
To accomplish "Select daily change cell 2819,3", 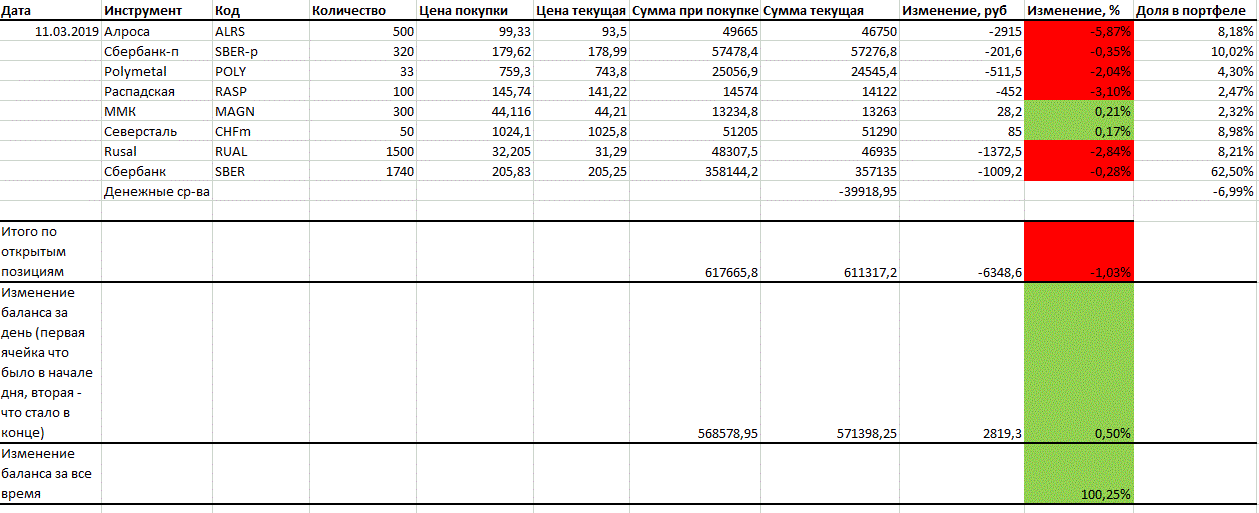I will tap(962, 362).
